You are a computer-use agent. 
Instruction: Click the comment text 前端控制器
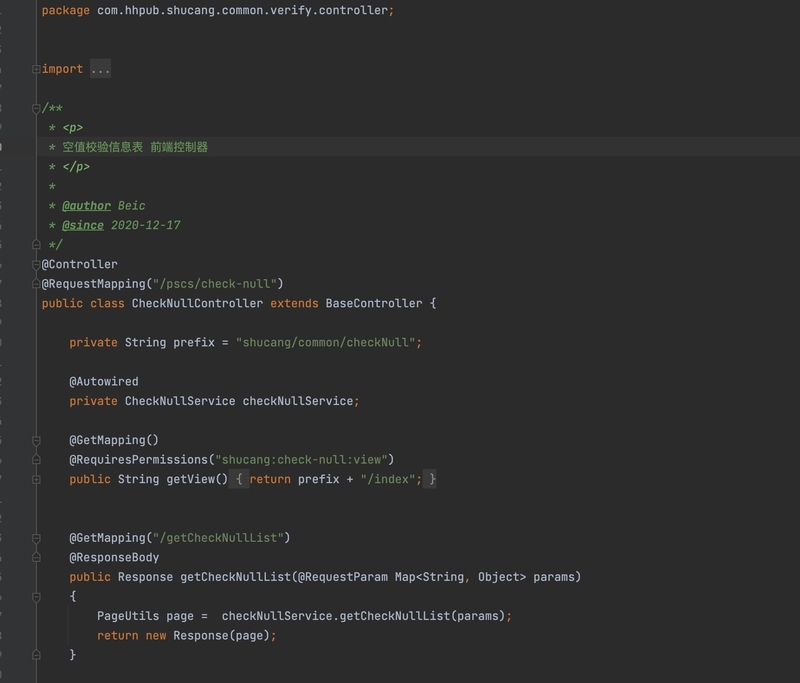point(179,147)
